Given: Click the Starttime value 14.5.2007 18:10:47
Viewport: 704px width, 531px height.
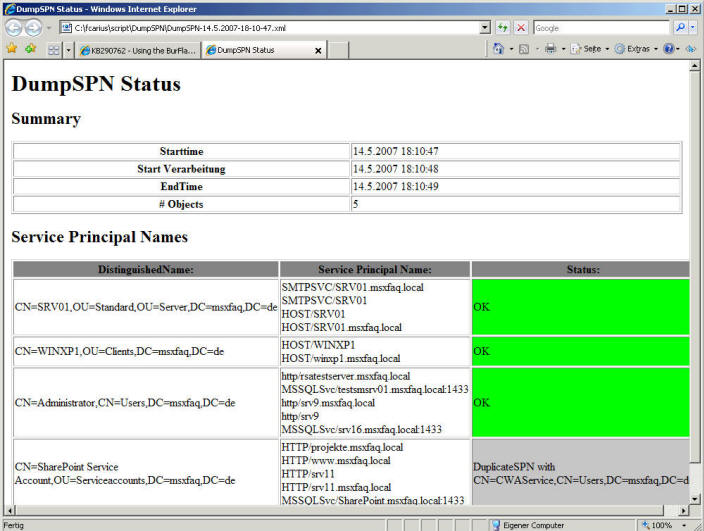Looking at the screenshot, I should click(396, 151).
